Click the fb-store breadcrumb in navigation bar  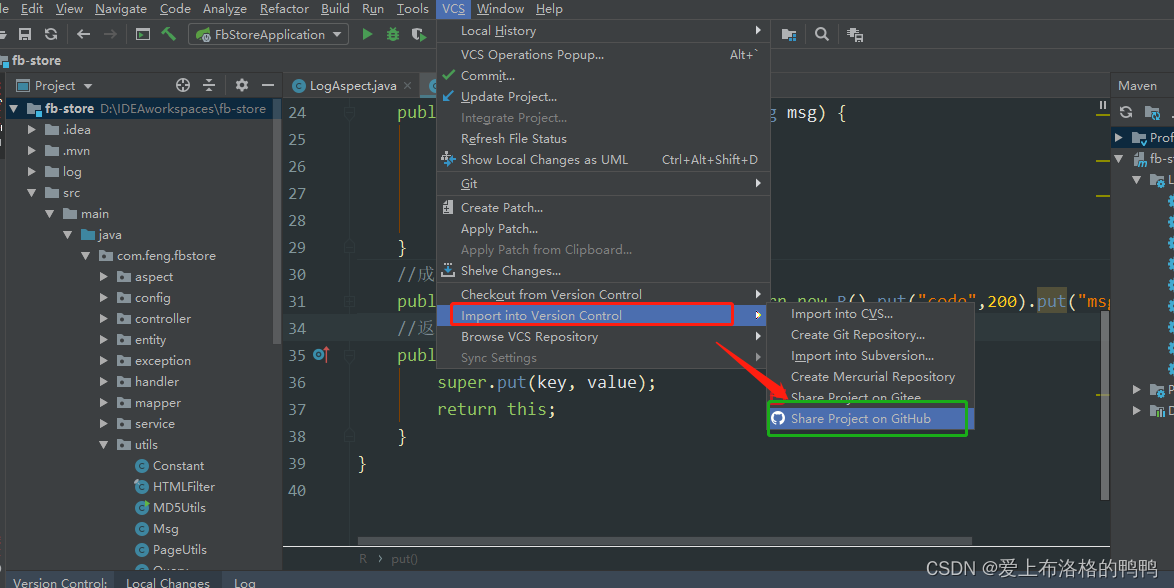(x=36, y=61)
